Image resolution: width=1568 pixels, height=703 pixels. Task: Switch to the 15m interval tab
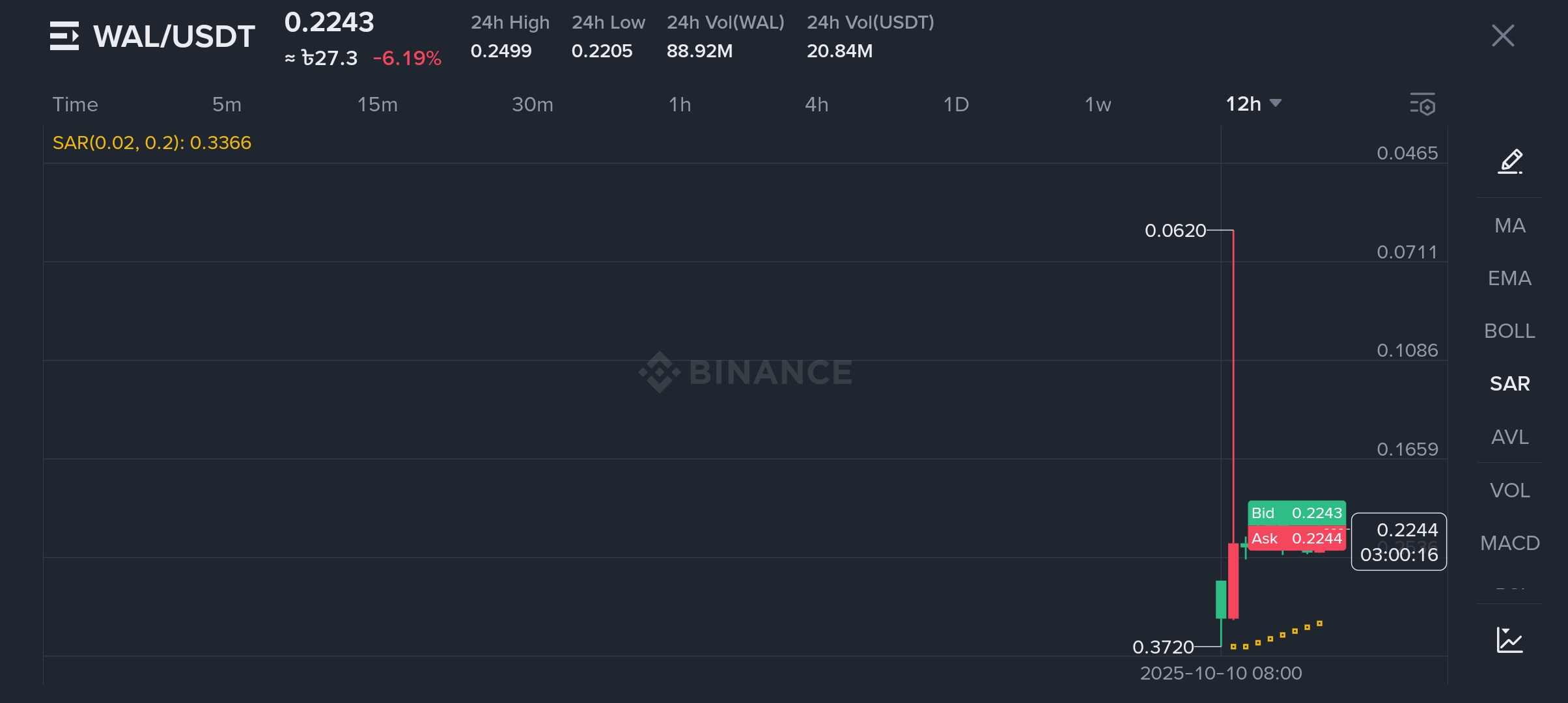click(377, 104)
